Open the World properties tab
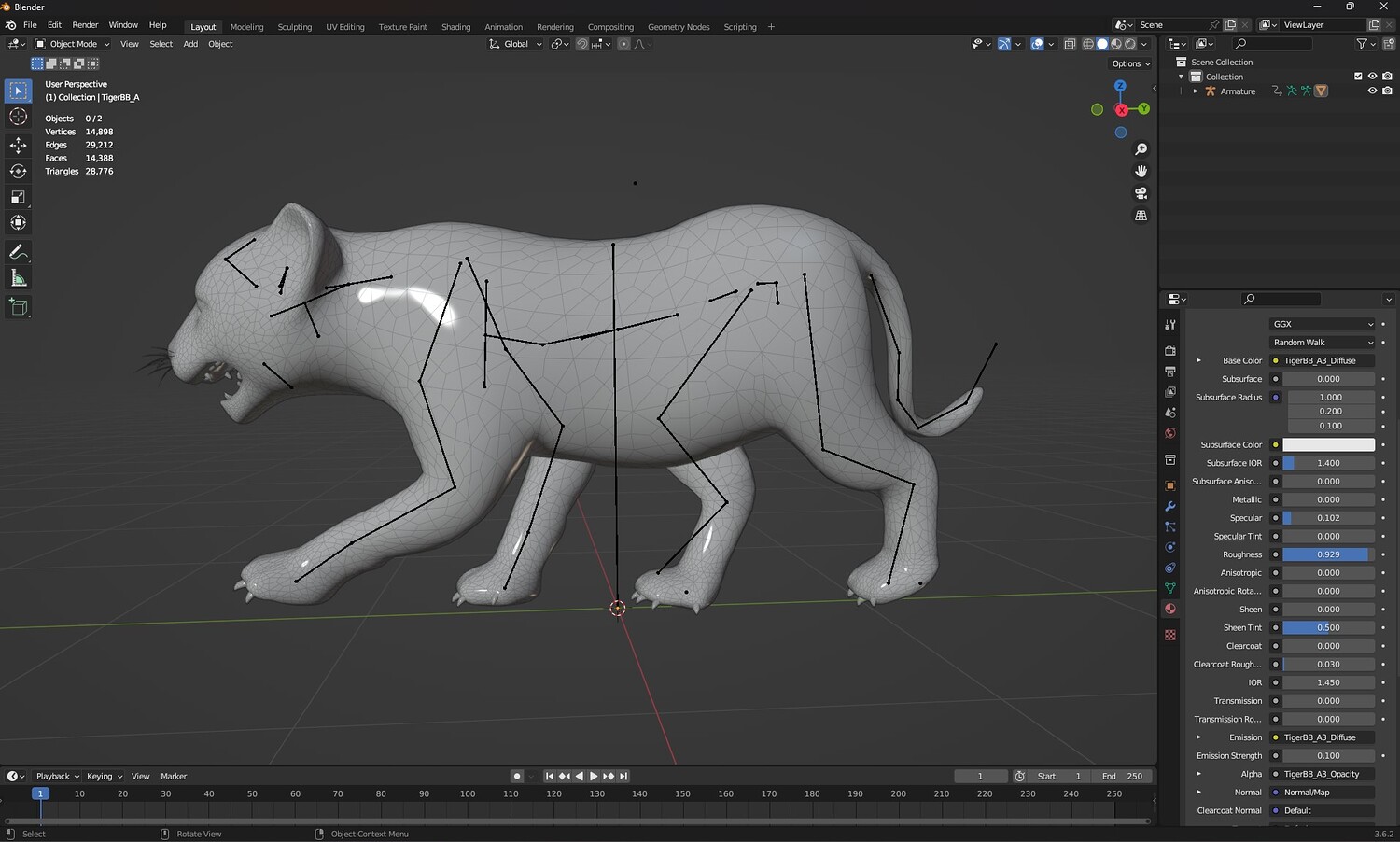 tap(1170, 433)
